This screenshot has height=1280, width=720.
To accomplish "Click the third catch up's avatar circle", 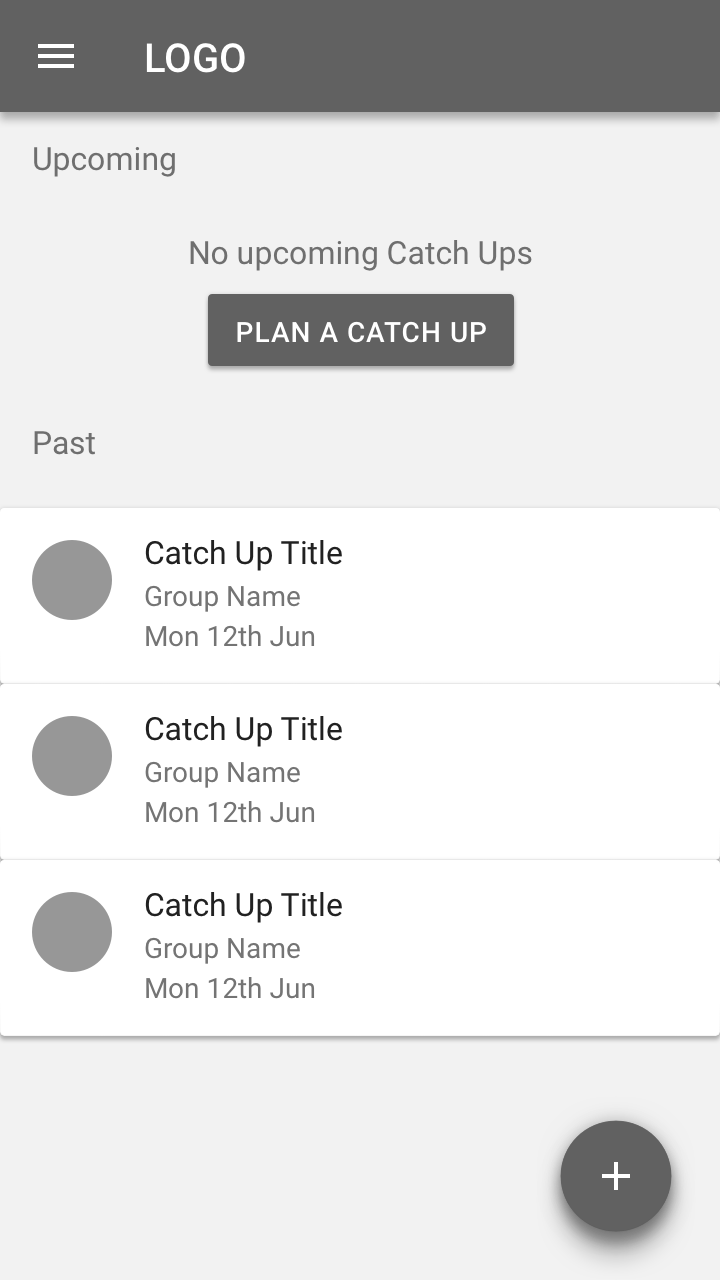I will [x=72, y=932].
